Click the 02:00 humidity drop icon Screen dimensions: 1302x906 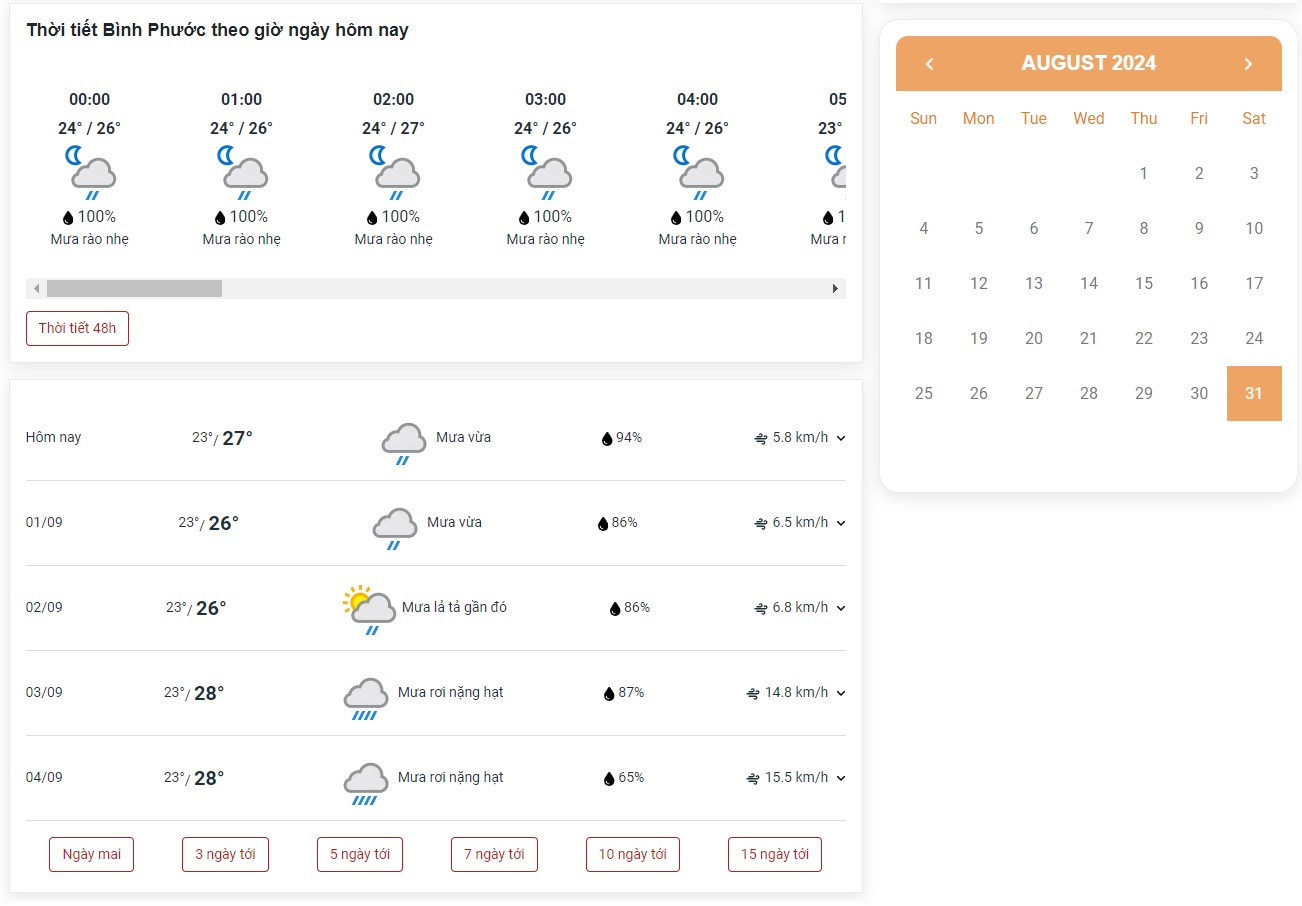(372, 217)
